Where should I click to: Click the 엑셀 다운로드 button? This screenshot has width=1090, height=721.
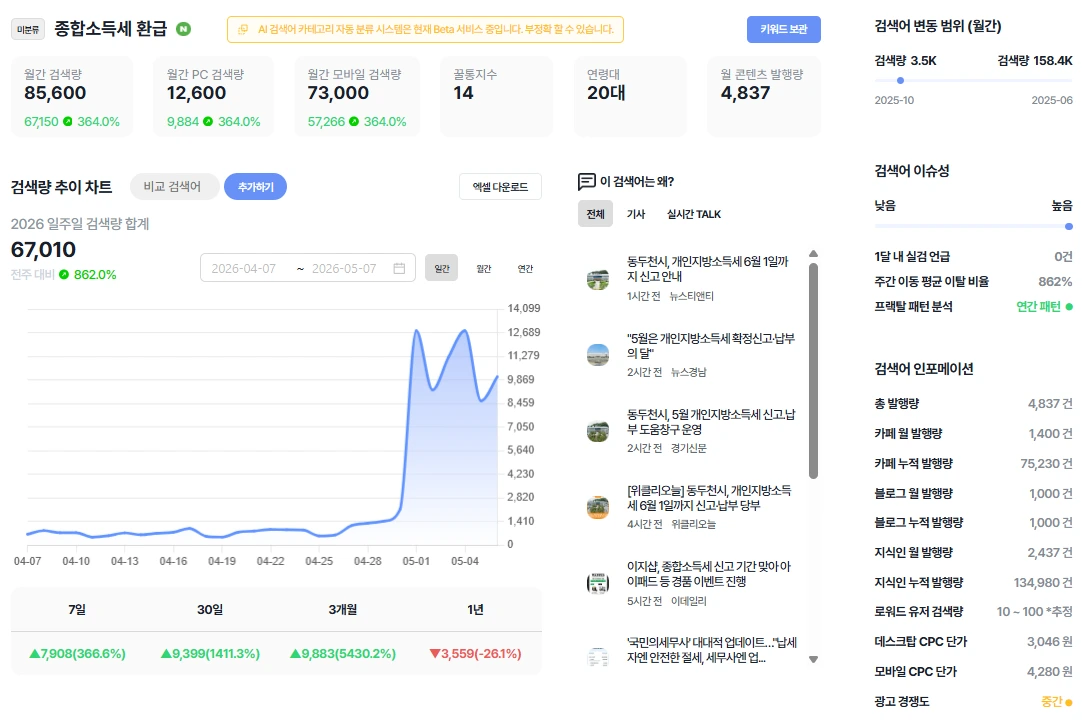[x=501, y=186]
